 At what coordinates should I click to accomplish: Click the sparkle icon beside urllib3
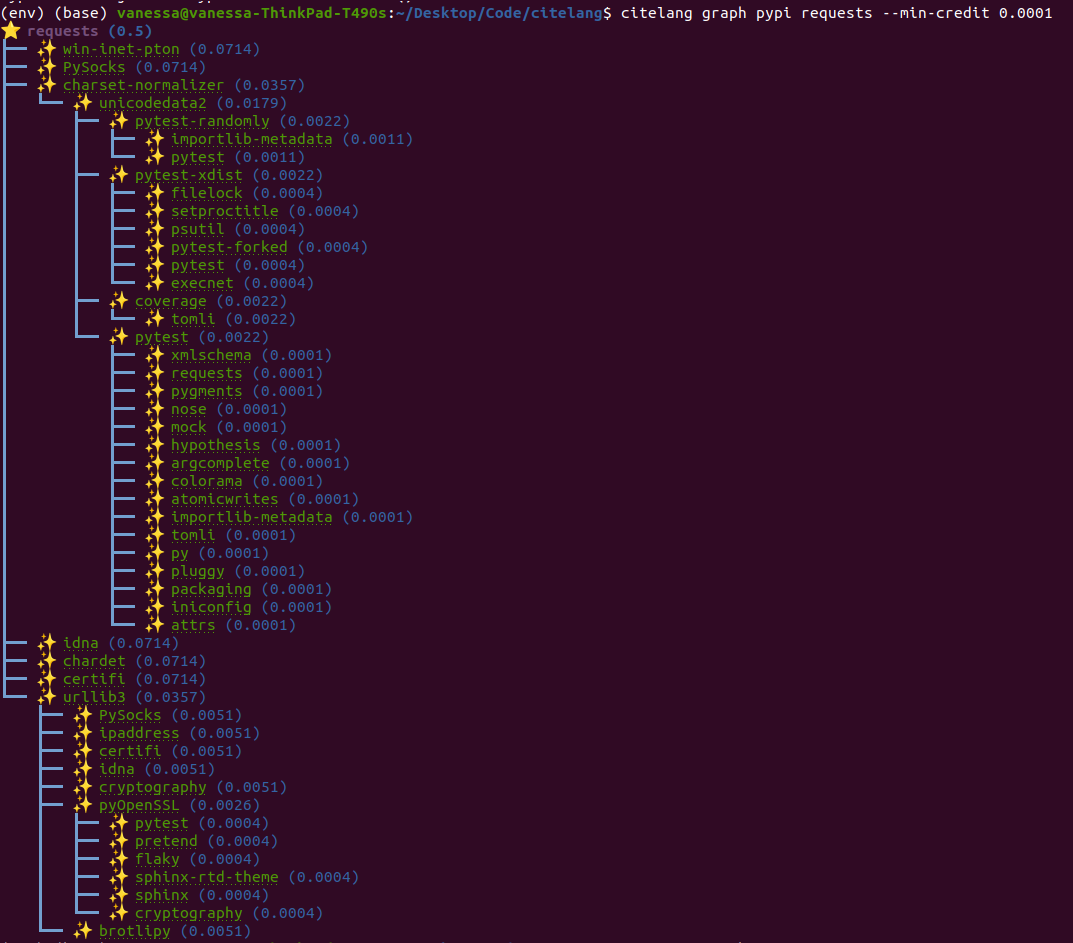point(47,697)
